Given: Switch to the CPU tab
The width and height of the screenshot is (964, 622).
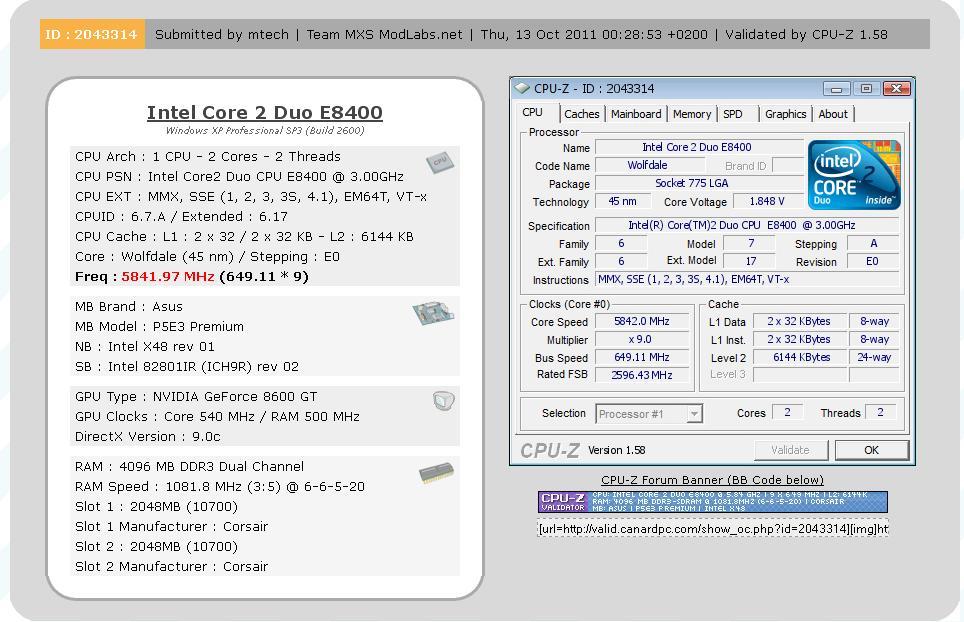Looking at the screenshot, I should click(532, 112).
